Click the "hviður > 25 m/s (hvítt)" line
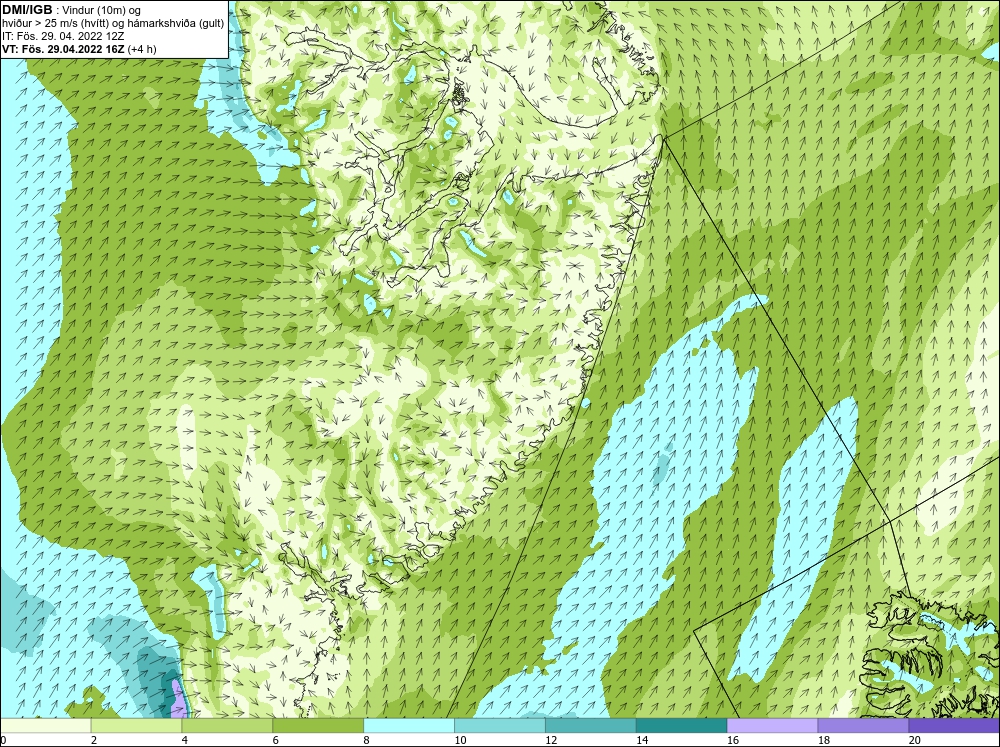Image resolution: width=1000 pixels, height=747 pixels. pos(56,24)
